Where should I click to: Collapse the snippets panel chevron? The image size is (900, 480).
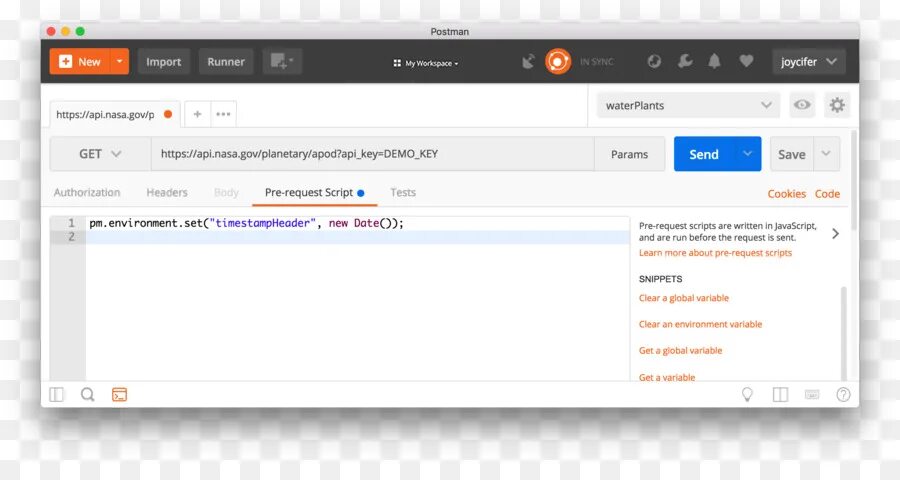(836, 233)
